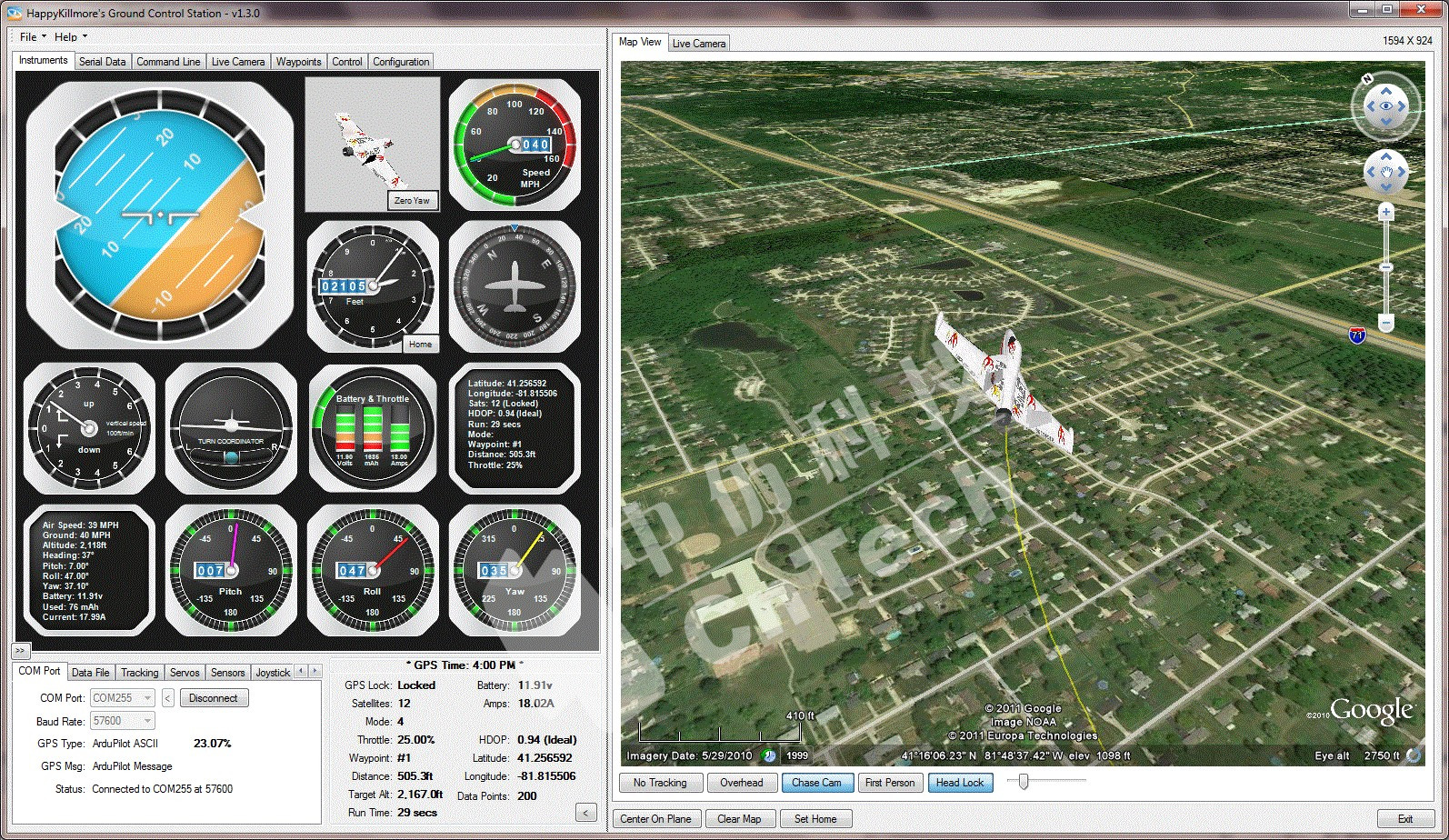Switch to the Waypoints tab
Screen dimensions: 1449x840
[298, 62]
